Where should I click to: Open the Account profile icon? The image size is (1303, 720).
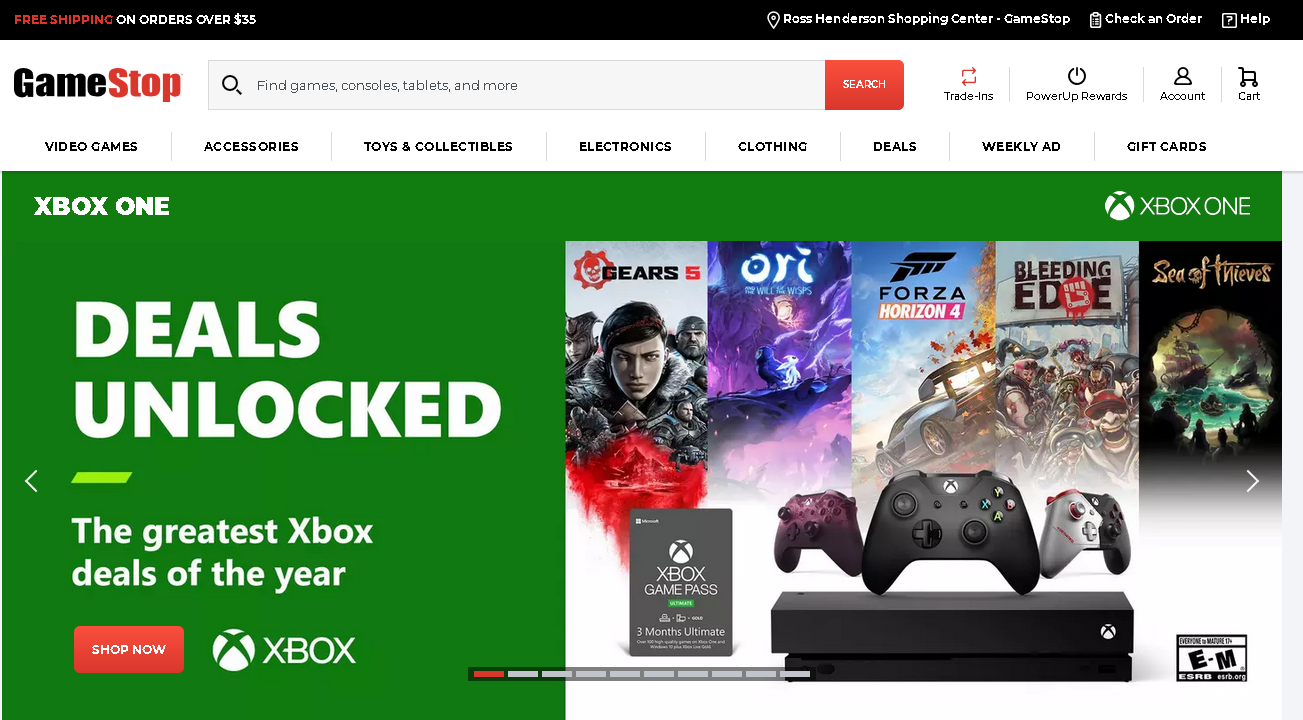1183,76
